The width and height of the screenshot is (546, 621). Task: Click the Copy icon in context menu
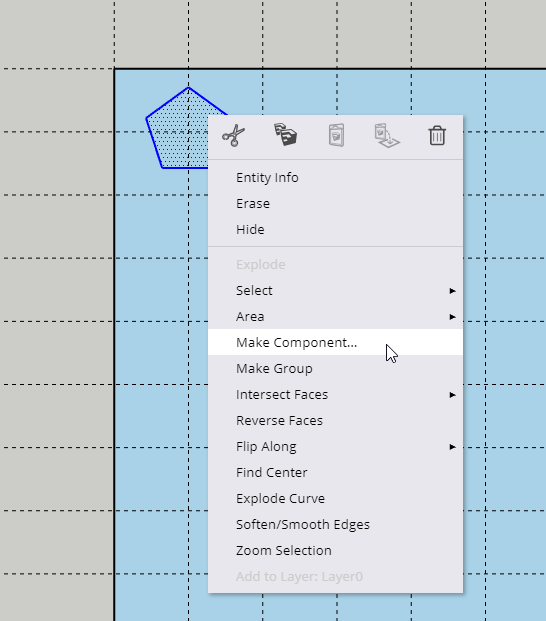285,135
